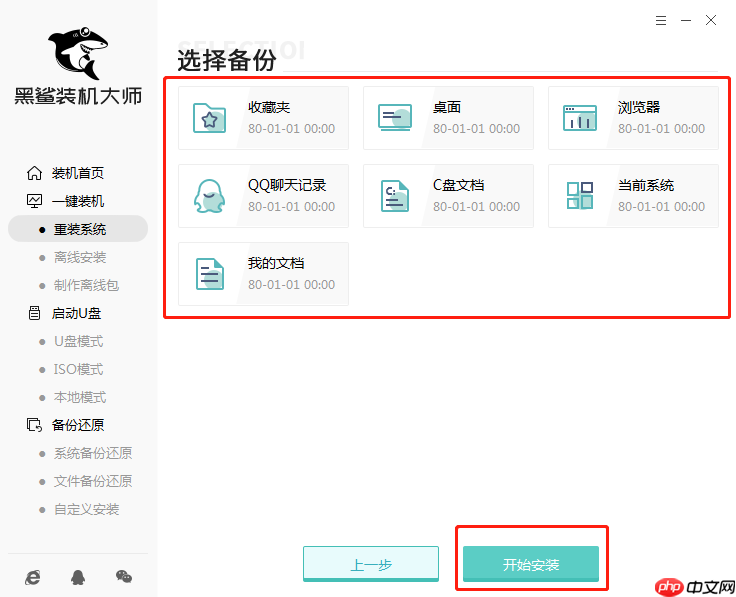The height and width of the screenshot is (597, 736).
Task: Select 系统备份还原 in sidebar
Action: 93,453
